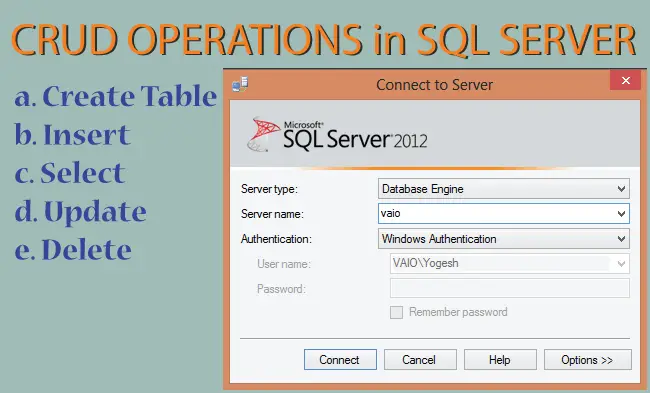
Task: Click the 'Authentication:' label
Action: (x=276, y=239)
